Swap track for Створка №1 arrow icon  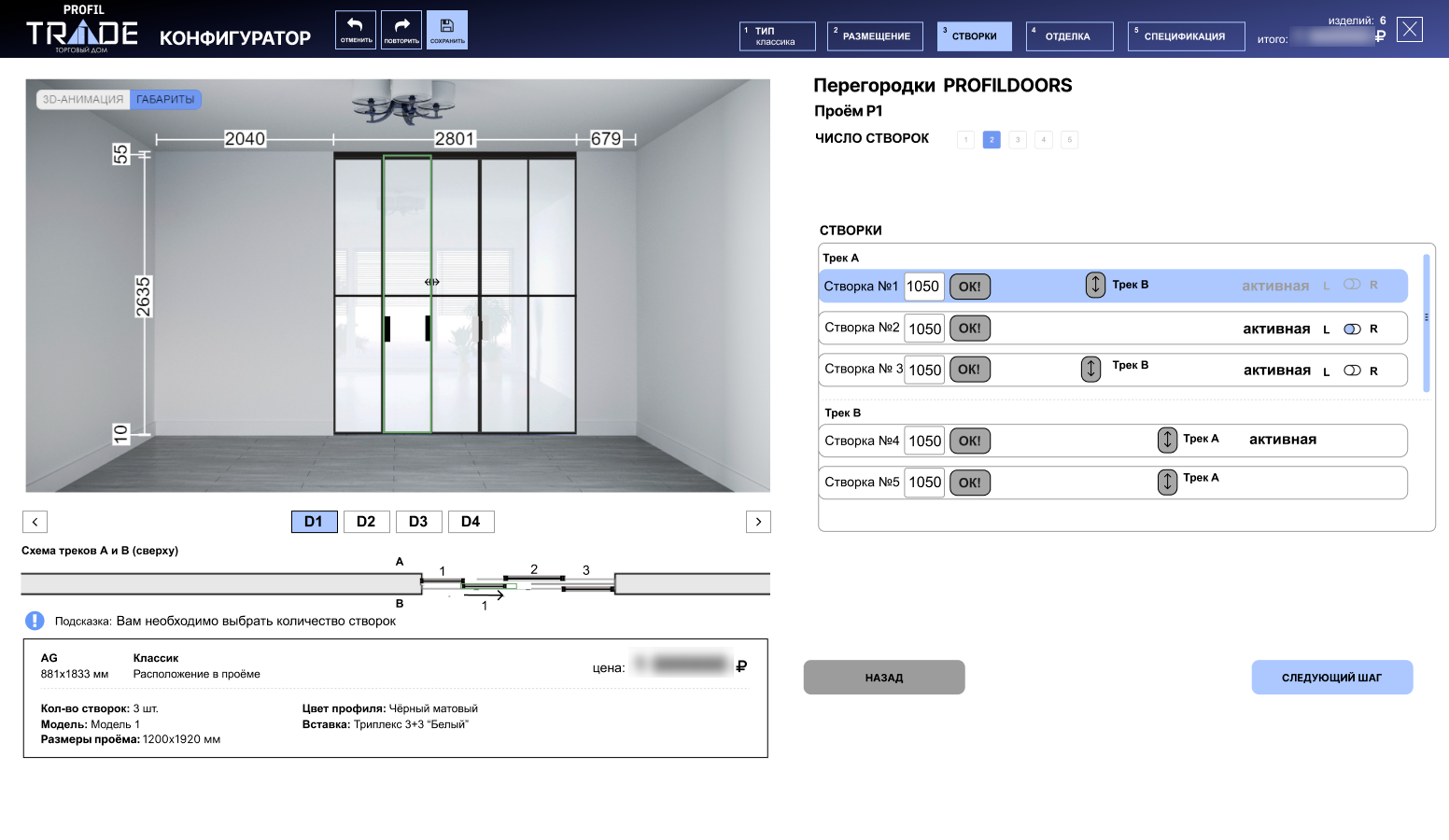click(1095, 285)
